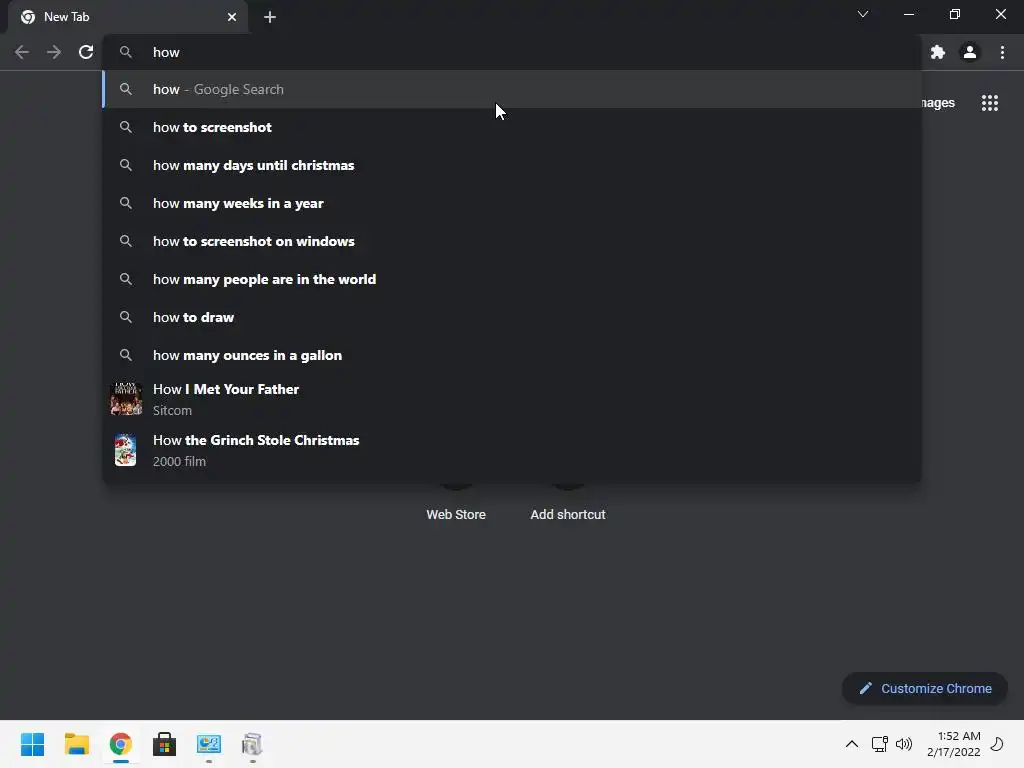Choose 'how to draw' suggestion
Image resolution: width=1024 pixels, height=768 pixels.
pos(512,317)
